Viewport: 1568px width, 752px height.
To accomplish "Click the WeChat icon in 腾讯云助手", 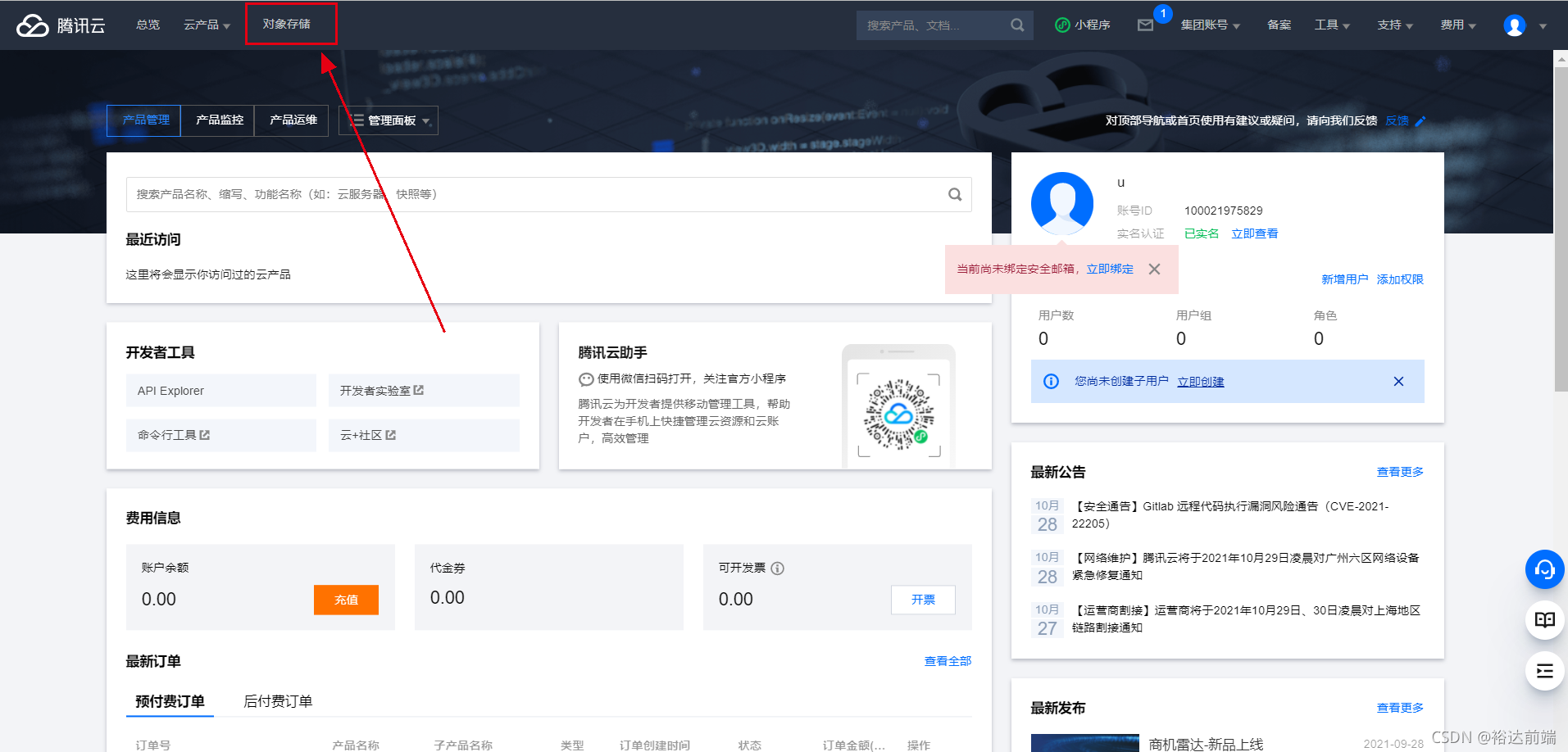I will pos(586,379).
